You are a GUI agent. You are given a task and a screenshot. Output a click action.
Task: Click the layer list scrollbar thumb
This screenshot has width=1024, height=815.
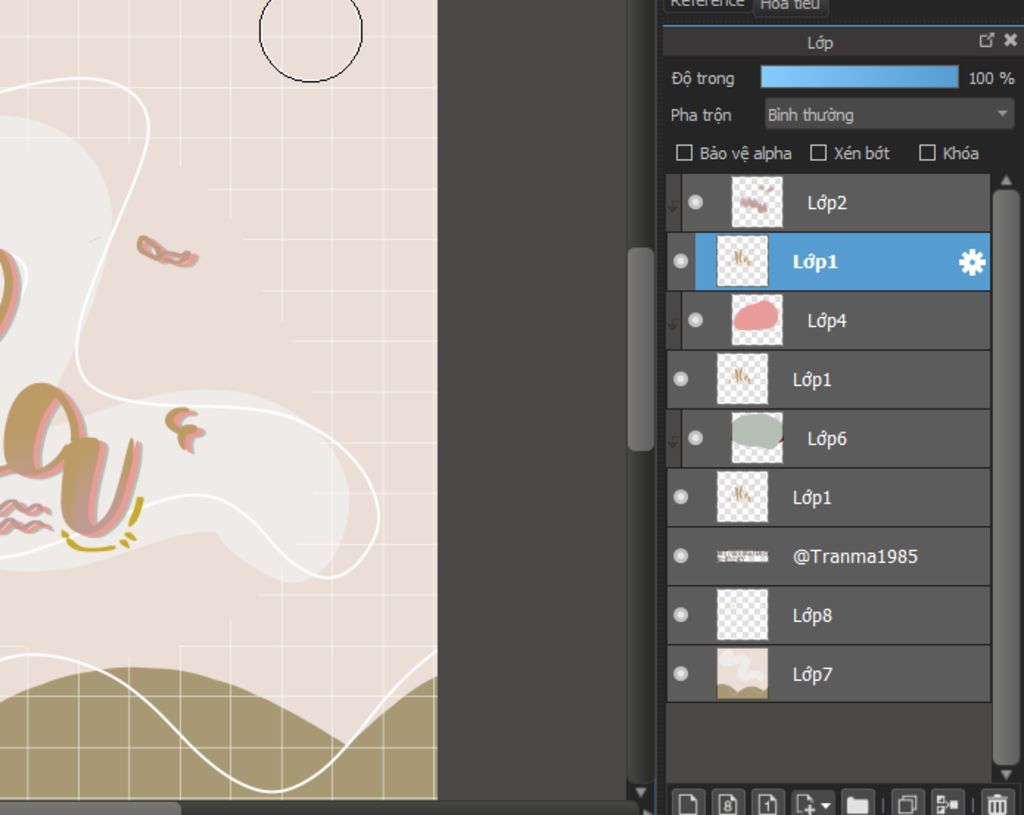pyautogui.click(x=1006, y=477)
